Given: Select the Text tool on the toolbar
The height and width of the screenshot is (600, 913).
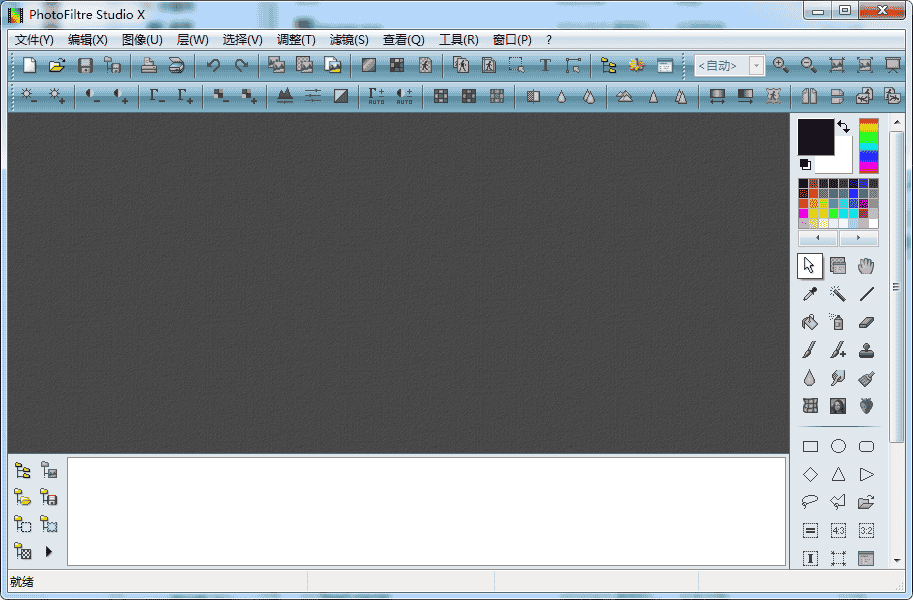Looking at the screenshot, I should click(545, 64).
